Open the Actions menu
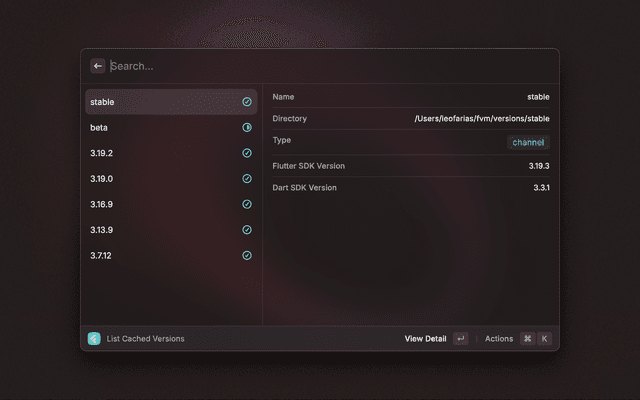The width and height of the screenshot is (640, 400). tap(499, 339)
